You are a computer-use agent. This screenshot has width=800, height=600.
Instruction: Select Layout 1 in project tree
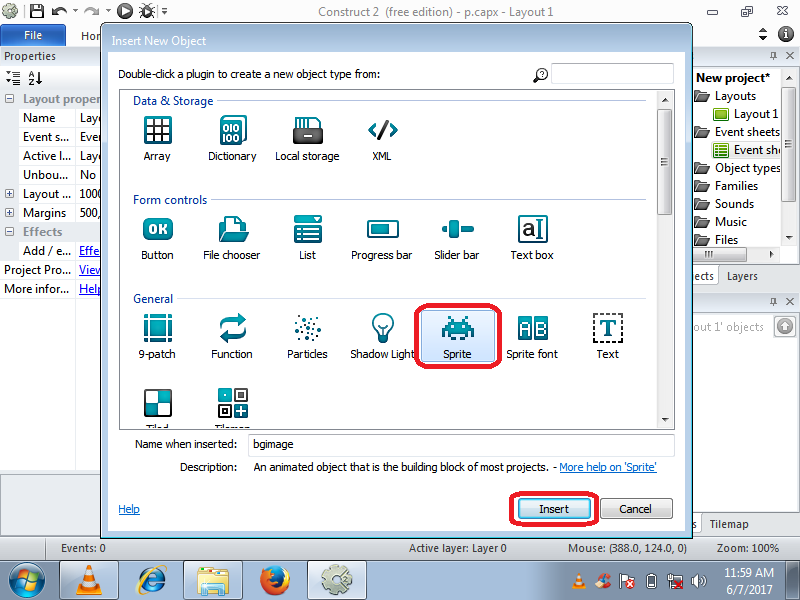click(755, 114)
